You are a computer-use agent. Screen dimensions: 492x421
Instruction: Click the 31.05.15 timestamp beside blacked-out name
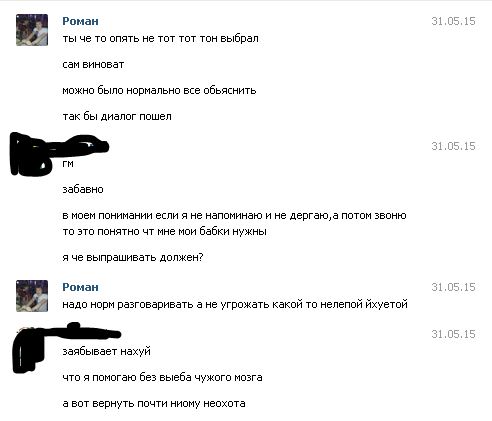pyautogui.click(x=453, y=146)
